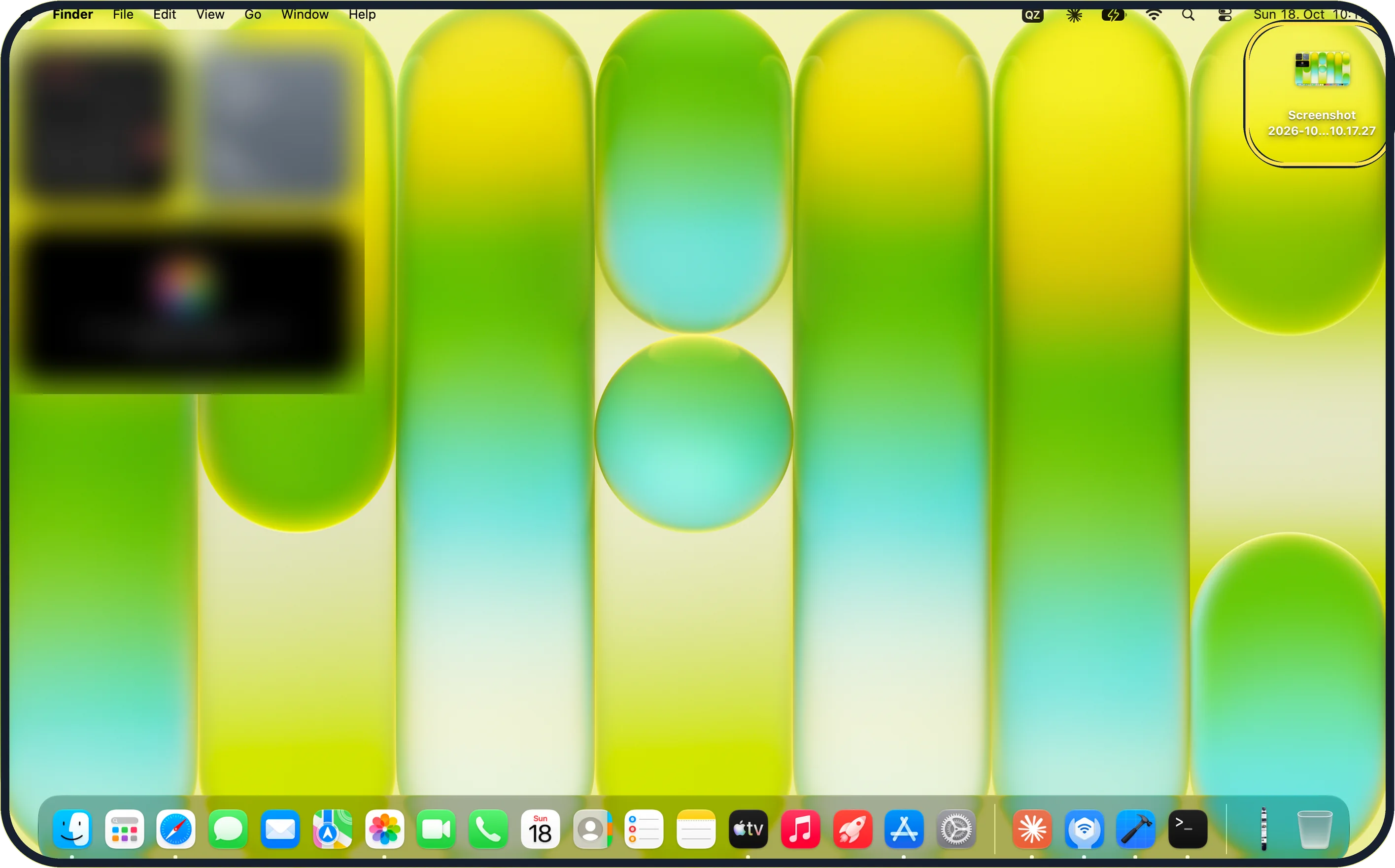Open the Help menu

pos(362,14)
